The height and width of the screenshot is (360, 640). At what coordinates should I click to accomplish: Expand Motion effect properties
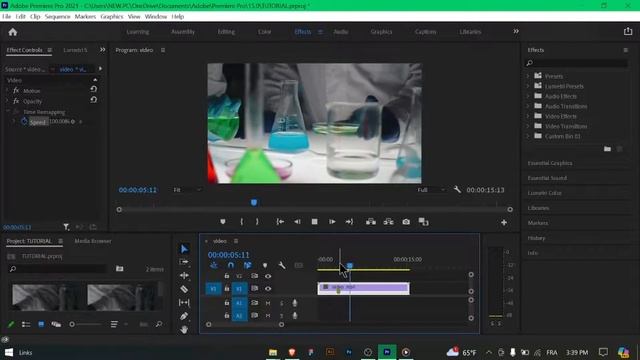pos(7,91)
